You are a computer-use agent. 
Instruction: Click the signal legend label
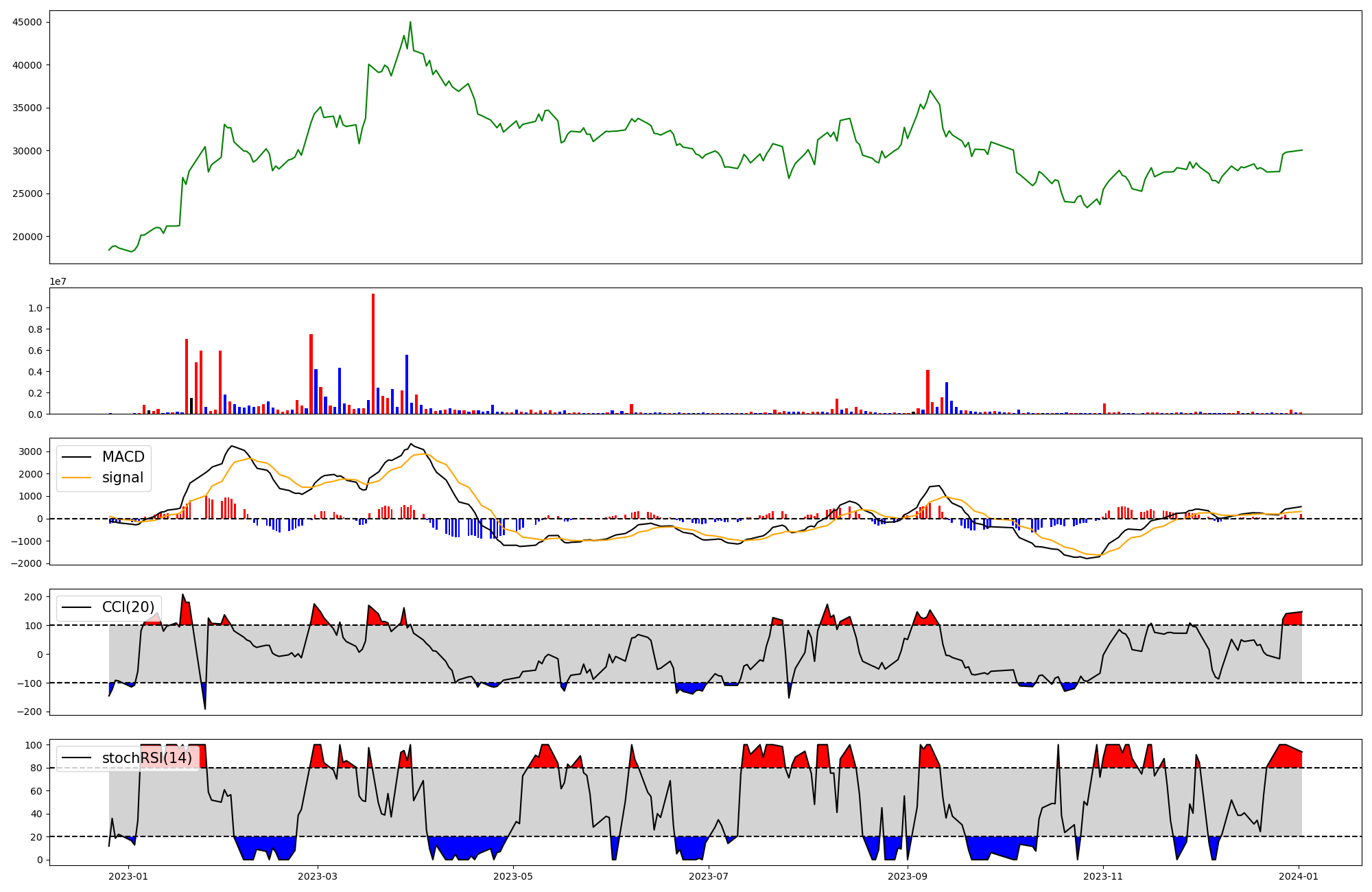tap(122, 478)
